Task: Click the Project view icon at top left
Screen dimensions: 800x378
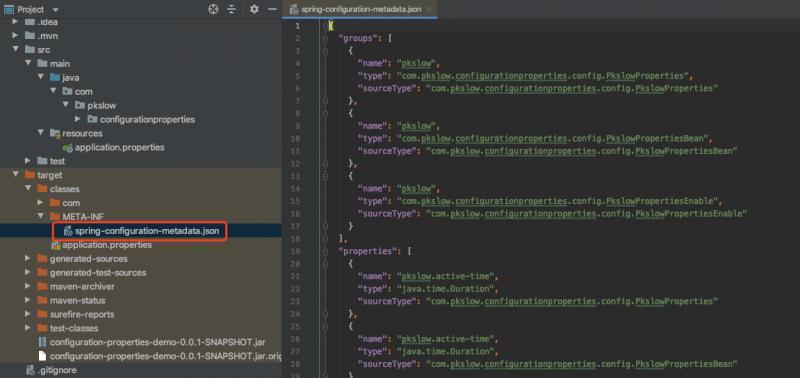Action: point(9,9)
